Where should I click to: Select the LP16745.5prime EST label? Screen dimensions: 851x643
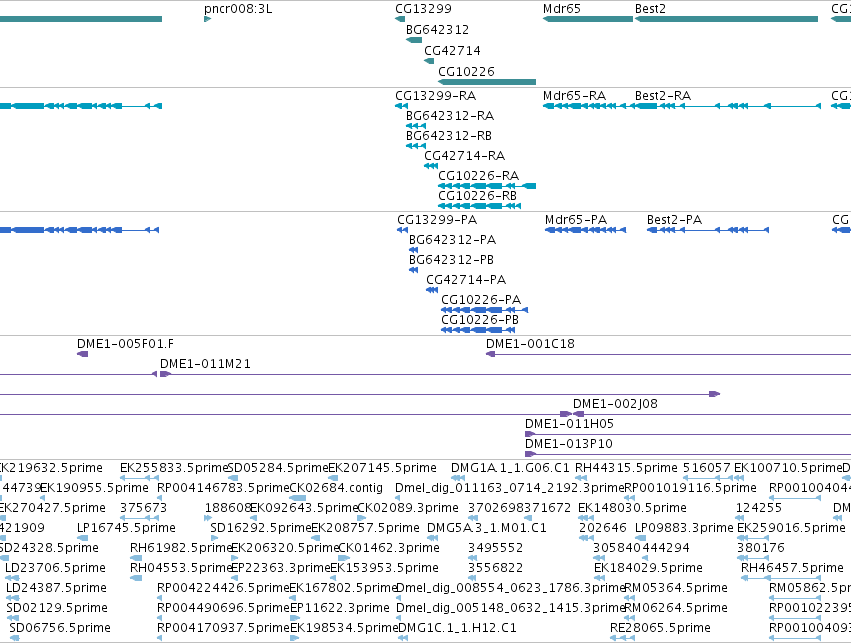(x=126, y=529)
